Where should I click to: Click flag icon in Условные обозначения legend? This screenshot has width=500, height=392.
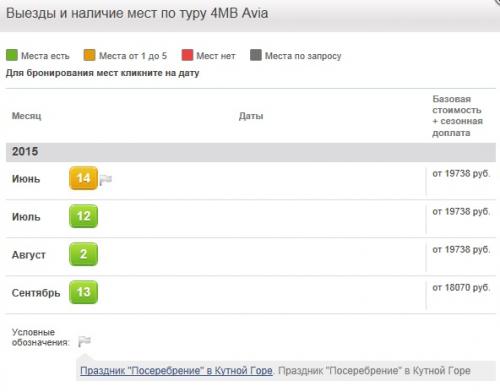click(x=84, y=341)
